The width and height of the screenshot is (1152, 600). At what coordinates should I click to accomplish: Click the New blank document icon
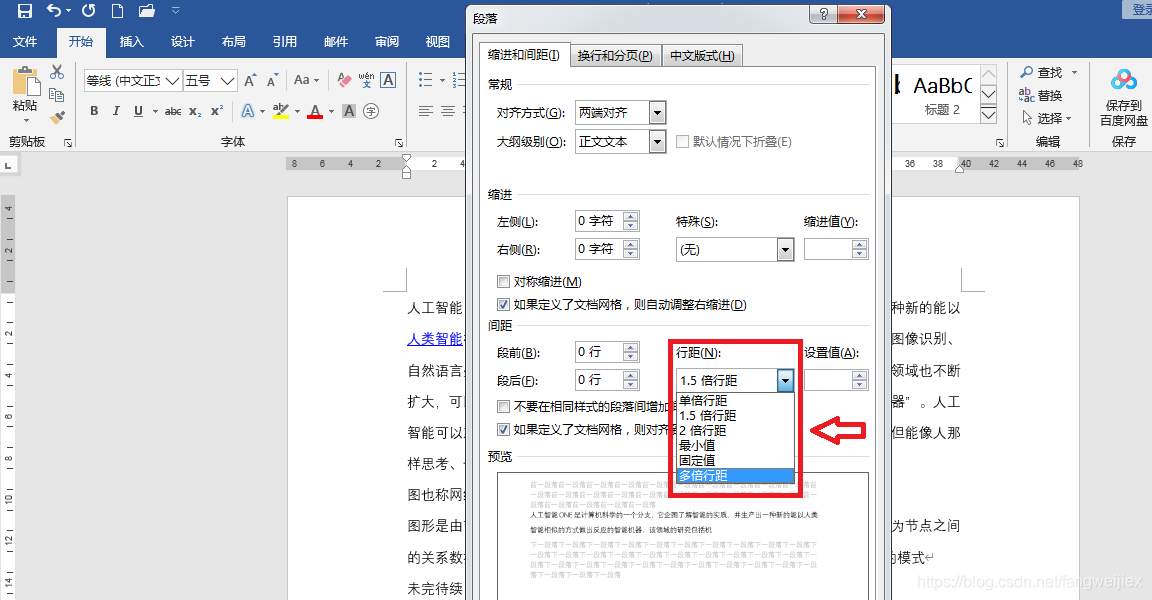tap(117, 11)
